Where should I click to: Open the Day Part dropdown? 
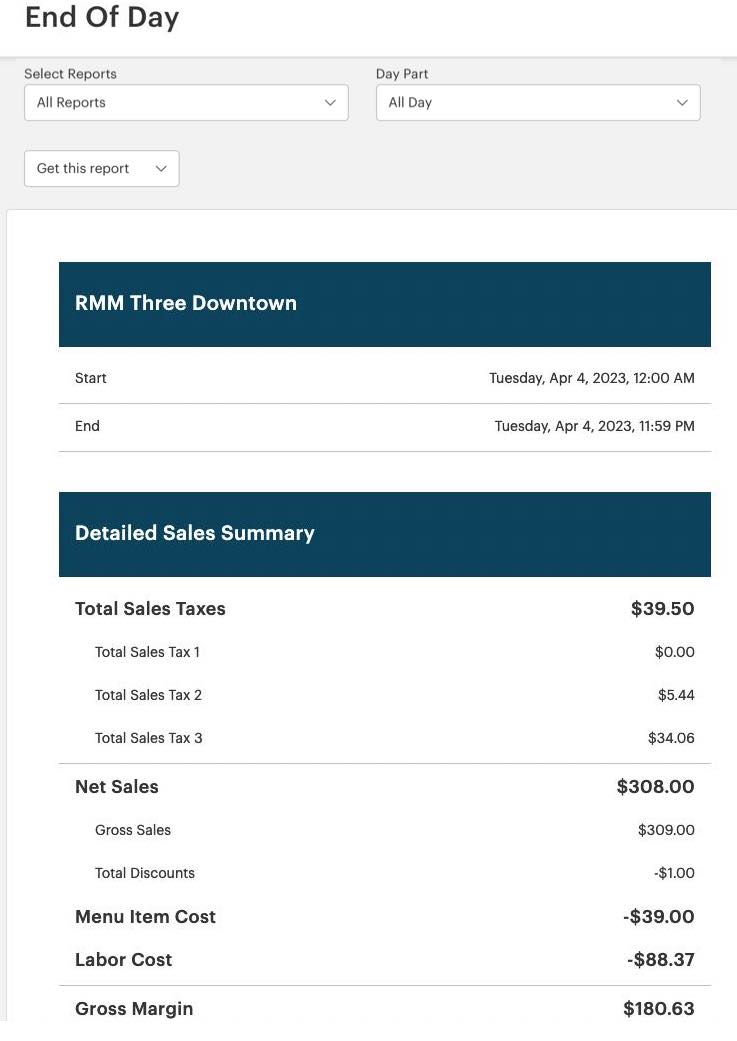click(537, 103)
